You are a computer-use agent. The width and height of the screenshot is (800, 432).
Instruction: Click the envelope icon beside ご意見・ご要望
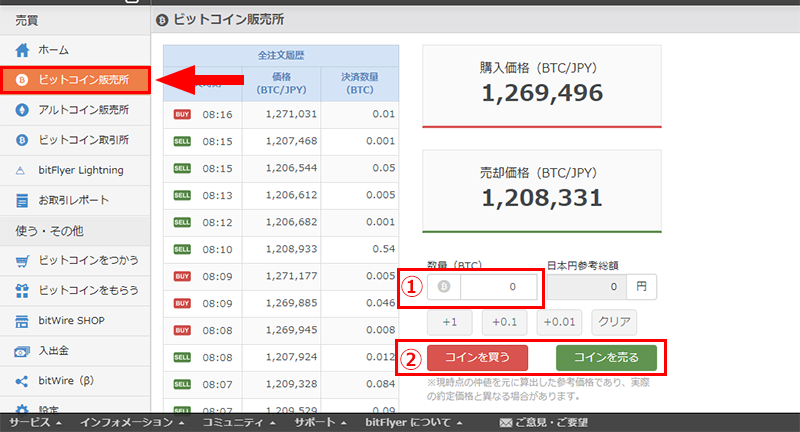coord(506,423)
